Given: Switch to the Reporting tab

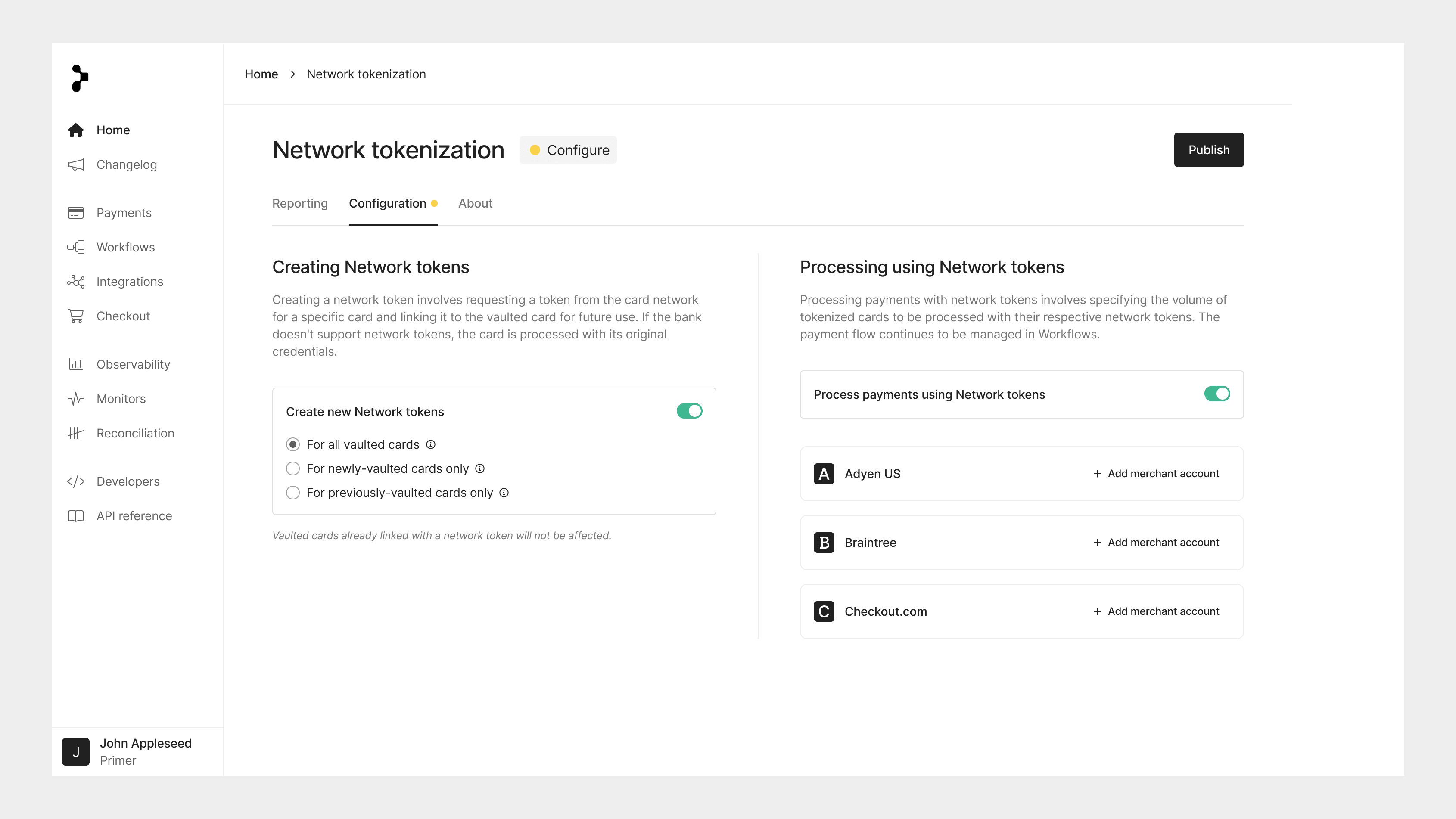Looking at the screenshot, I should [300, 203].
